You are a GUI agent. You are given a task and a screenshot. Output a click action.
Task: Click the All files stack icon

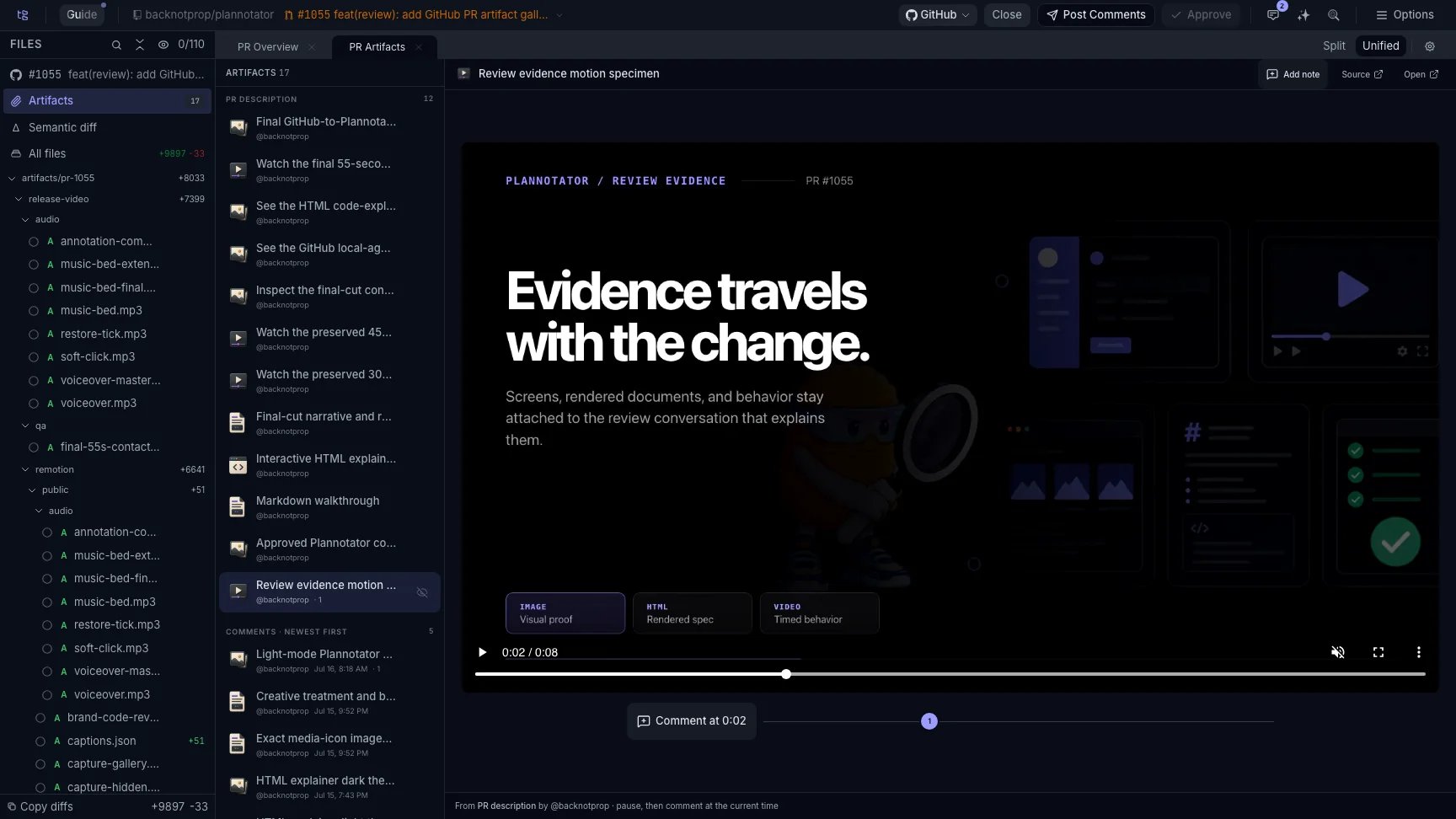click(x=16, y=153)
